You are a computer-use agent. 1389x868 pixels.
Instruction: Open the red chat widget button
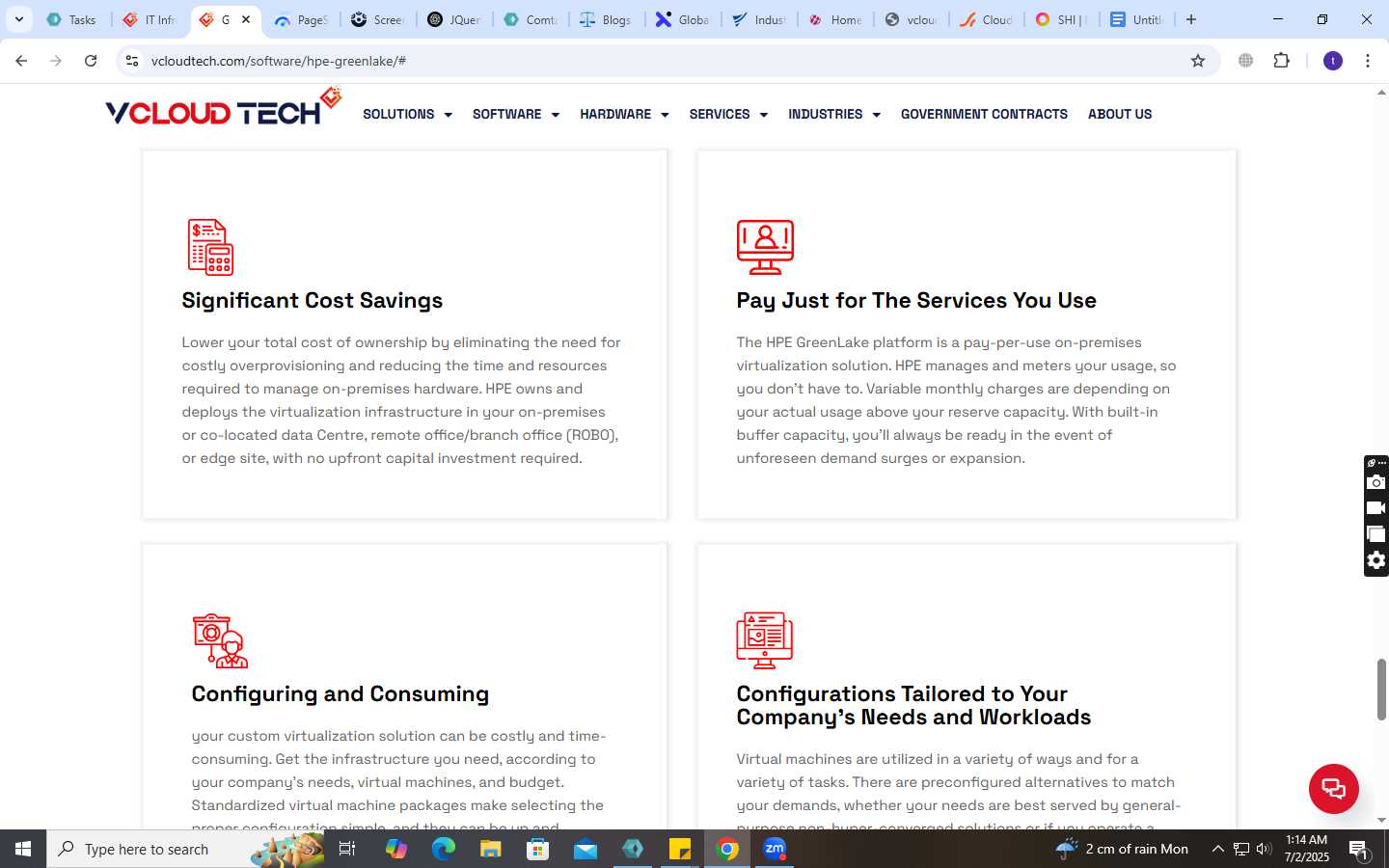tap(1333, 788)
